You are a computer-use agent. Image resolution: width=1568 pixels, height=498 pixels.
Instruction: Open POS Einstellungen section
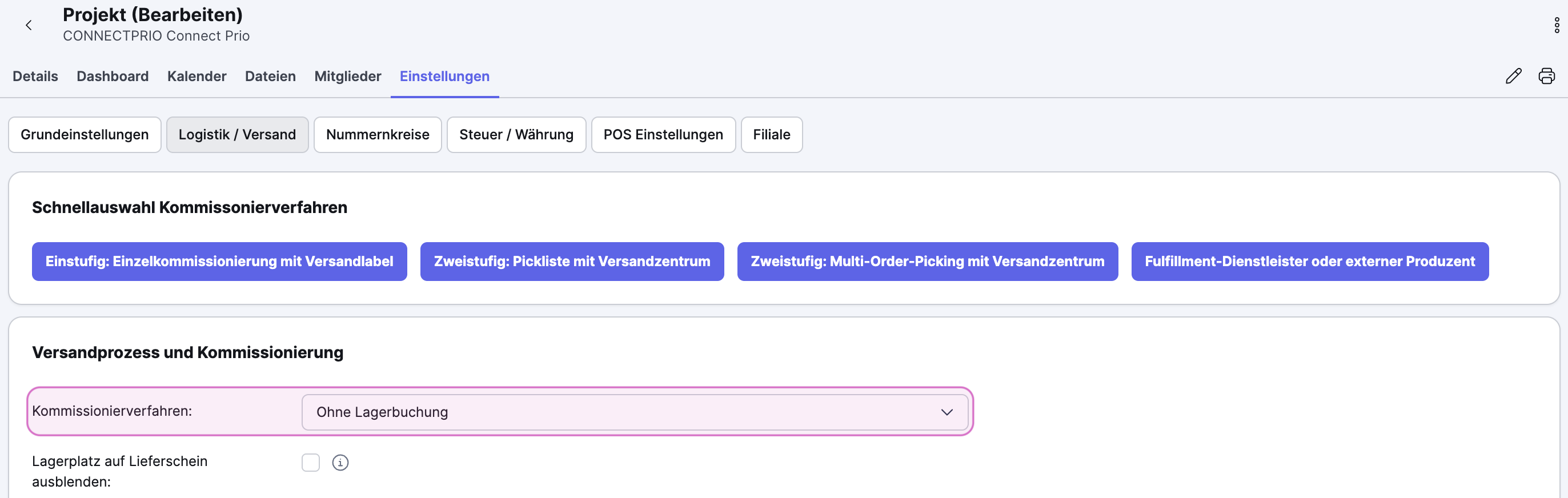[x=663, y=135]
